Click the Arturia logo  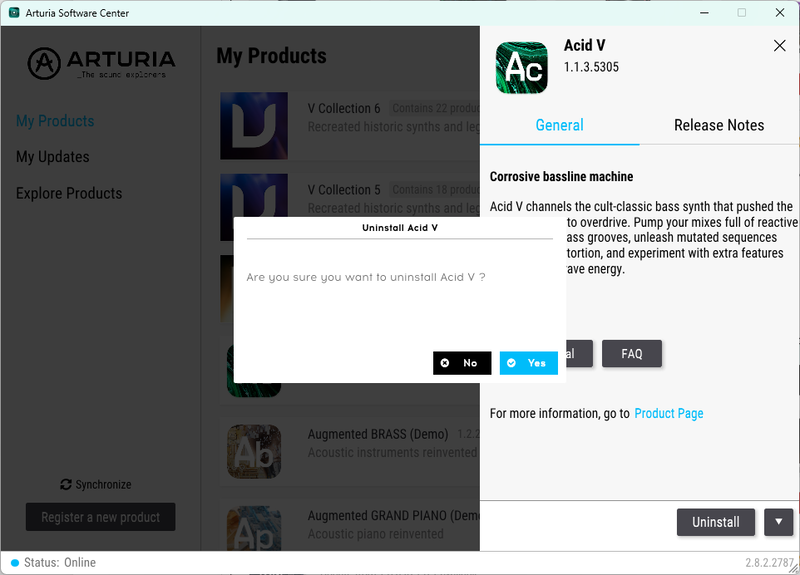click(x=101, y=64)
